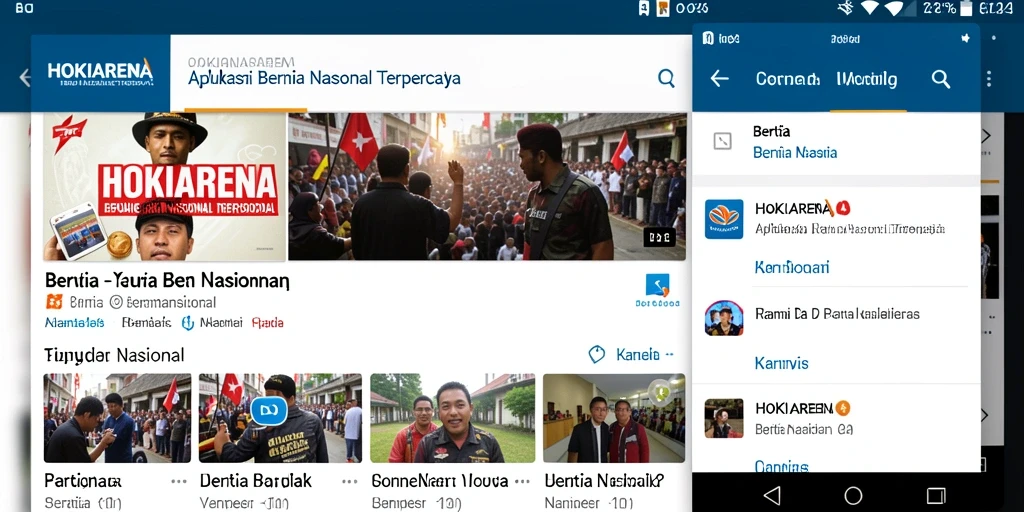This screenshot has width=1024, height=512.
Task: Tap the HOKIARENA logo in the header
Action: point(100,72)
